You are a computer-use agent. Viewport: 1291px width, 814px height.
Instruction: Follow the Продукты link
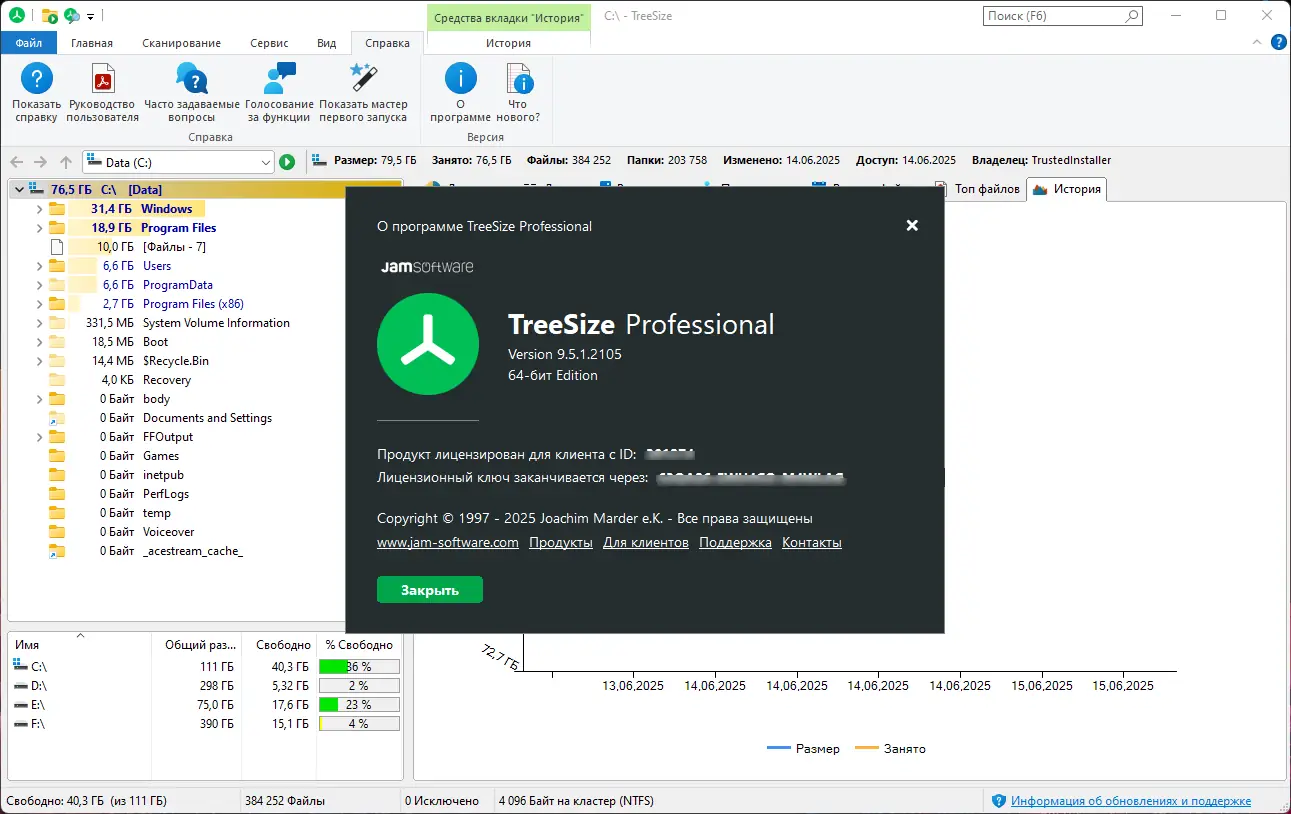tap(561, 543)
